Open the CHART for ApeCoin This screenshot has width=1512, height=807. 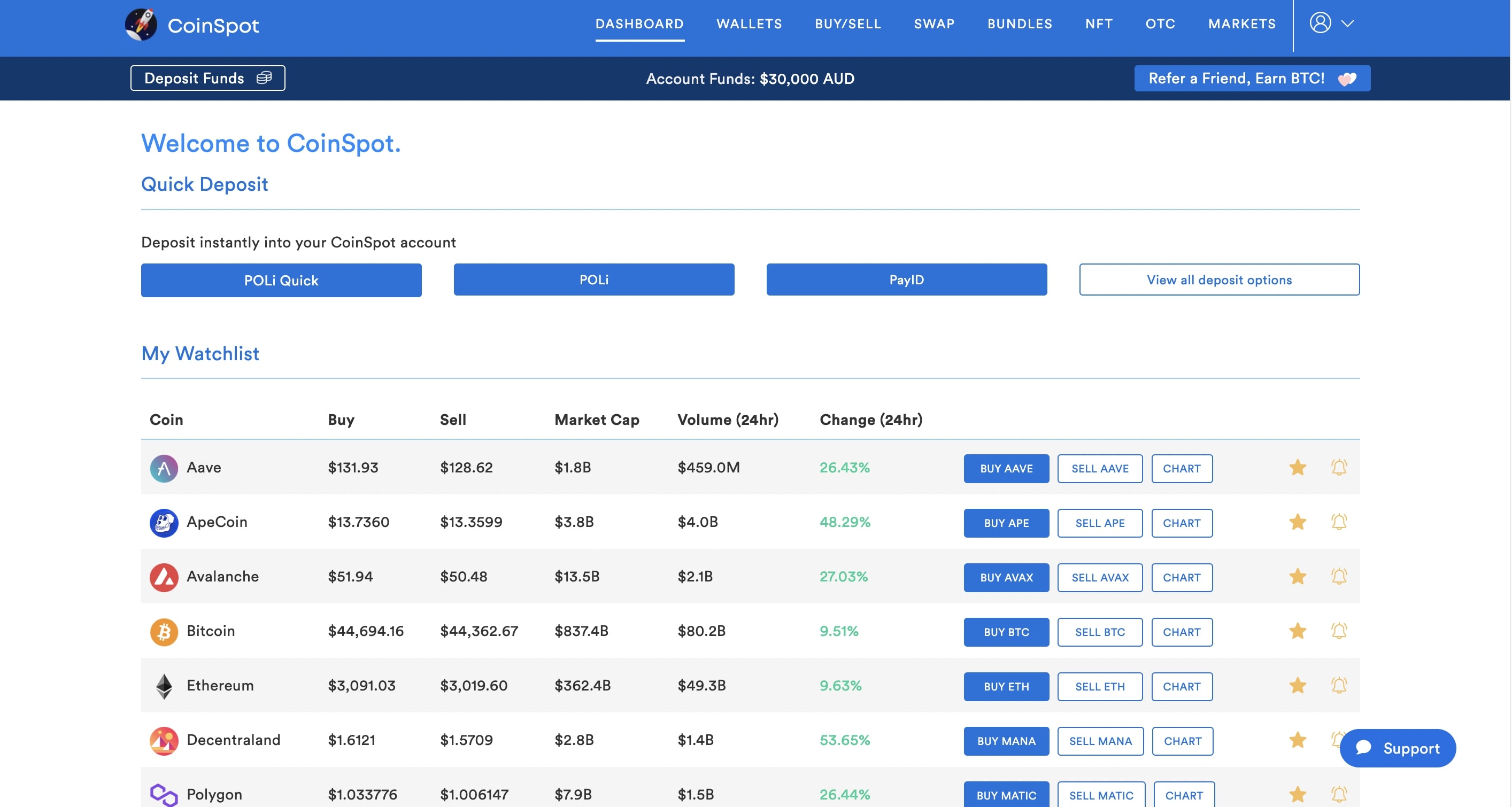(x=1182, y=523)
